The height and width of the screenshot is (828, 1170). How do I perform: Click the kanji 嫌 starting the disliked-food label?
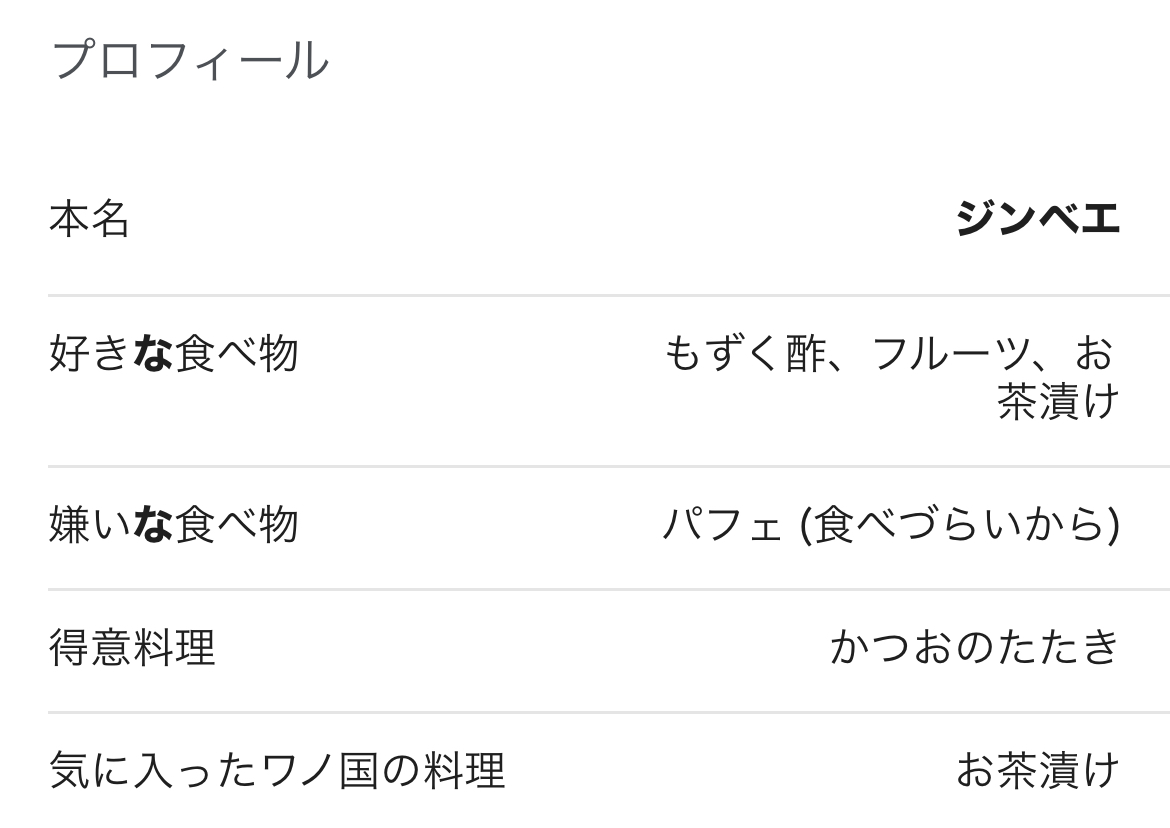[69, 525]
